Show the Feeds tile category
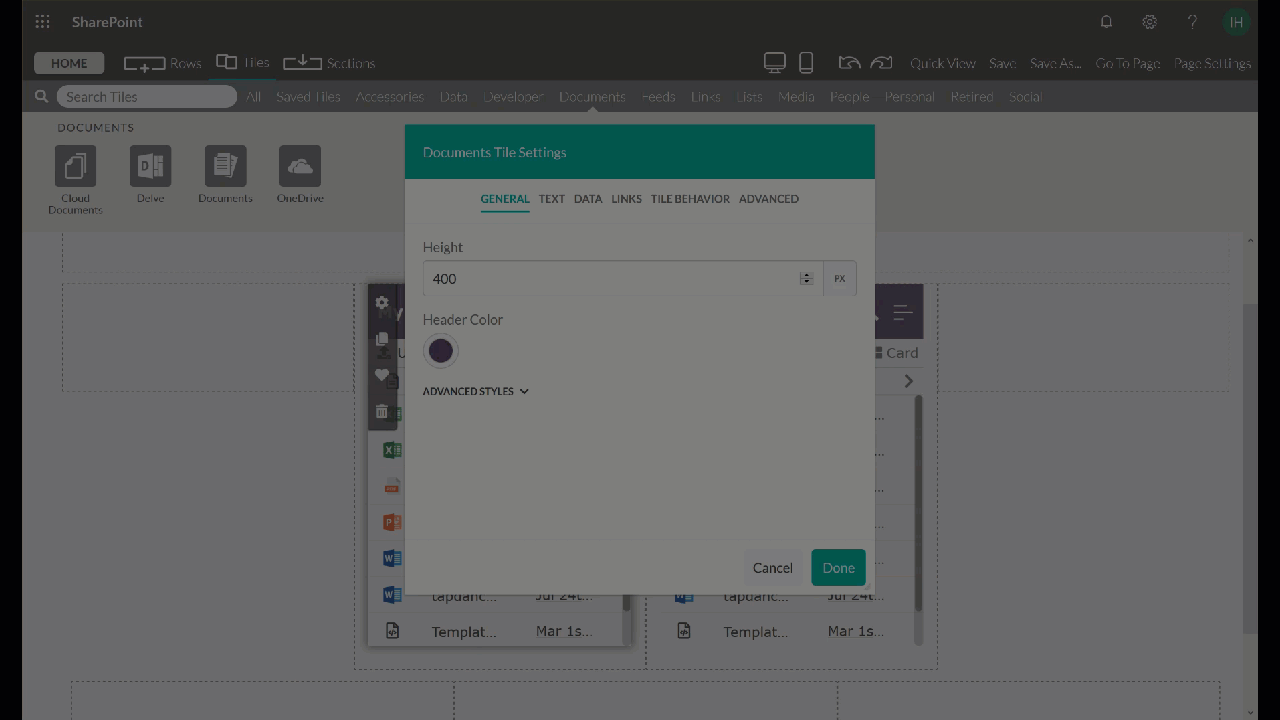1280x720 pixels. coord(658,97)
